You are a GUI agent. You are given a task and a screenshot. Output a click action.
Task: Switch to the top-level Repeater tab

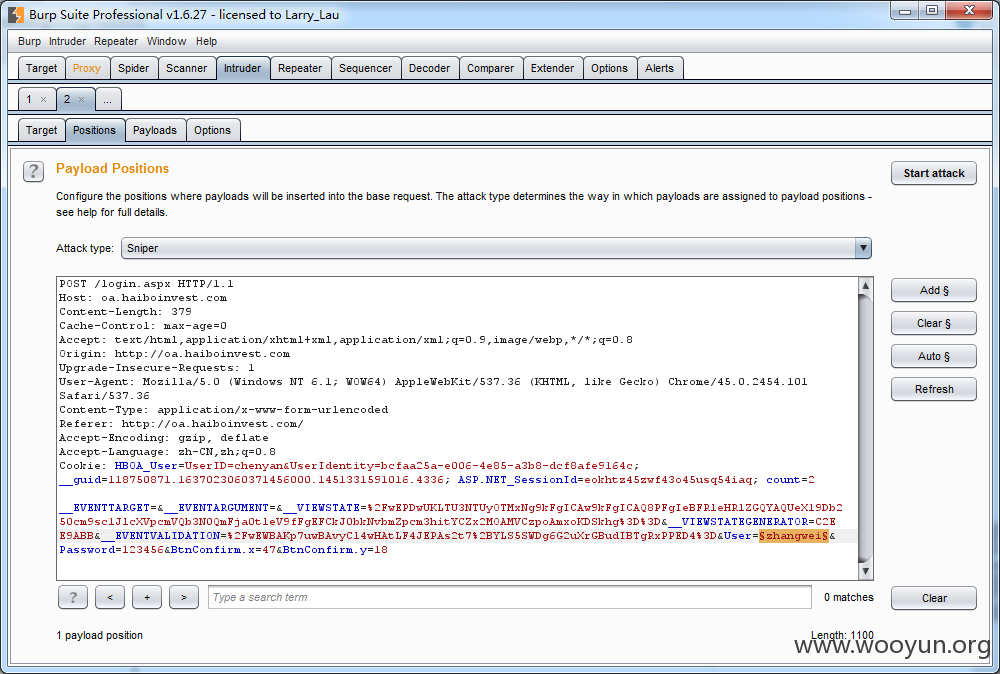pyautogui.click(x=300, y=68)
